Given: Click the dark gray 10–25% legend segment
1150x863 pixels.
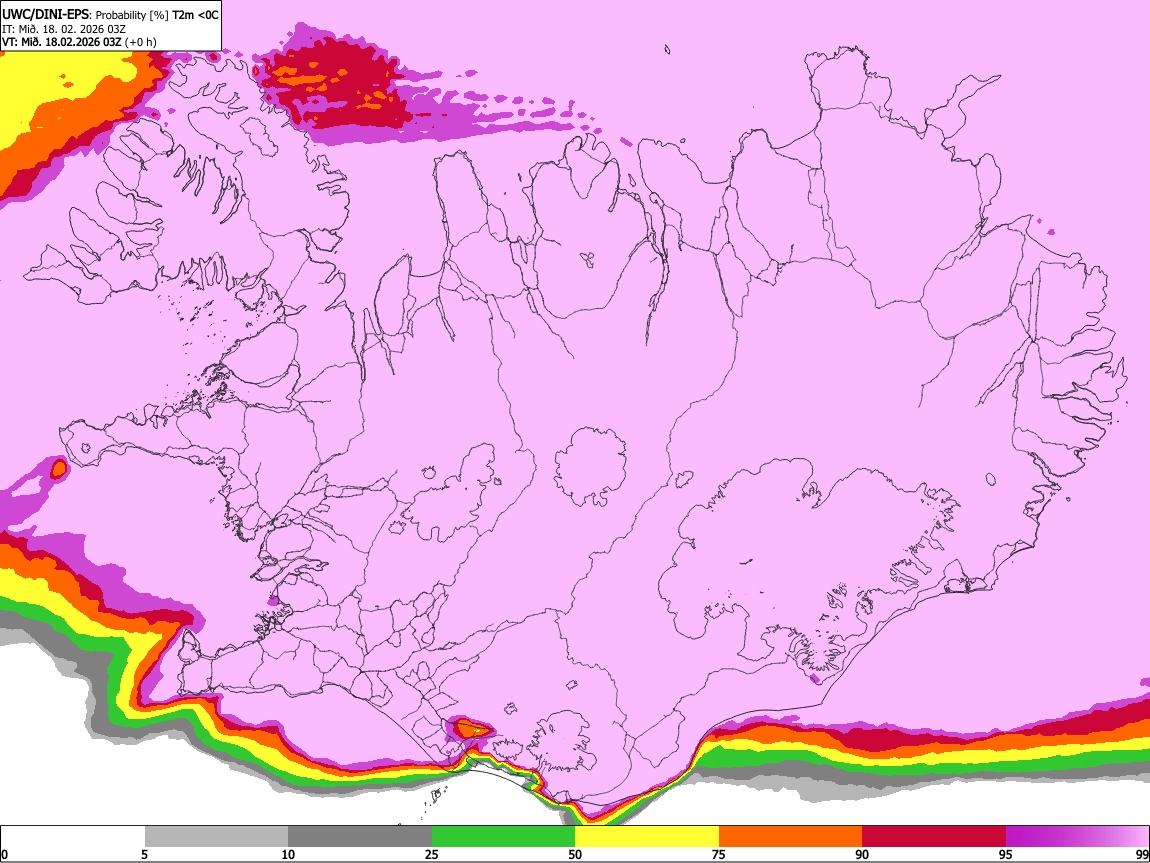Looking at the screenshot, I should (360, 837).
